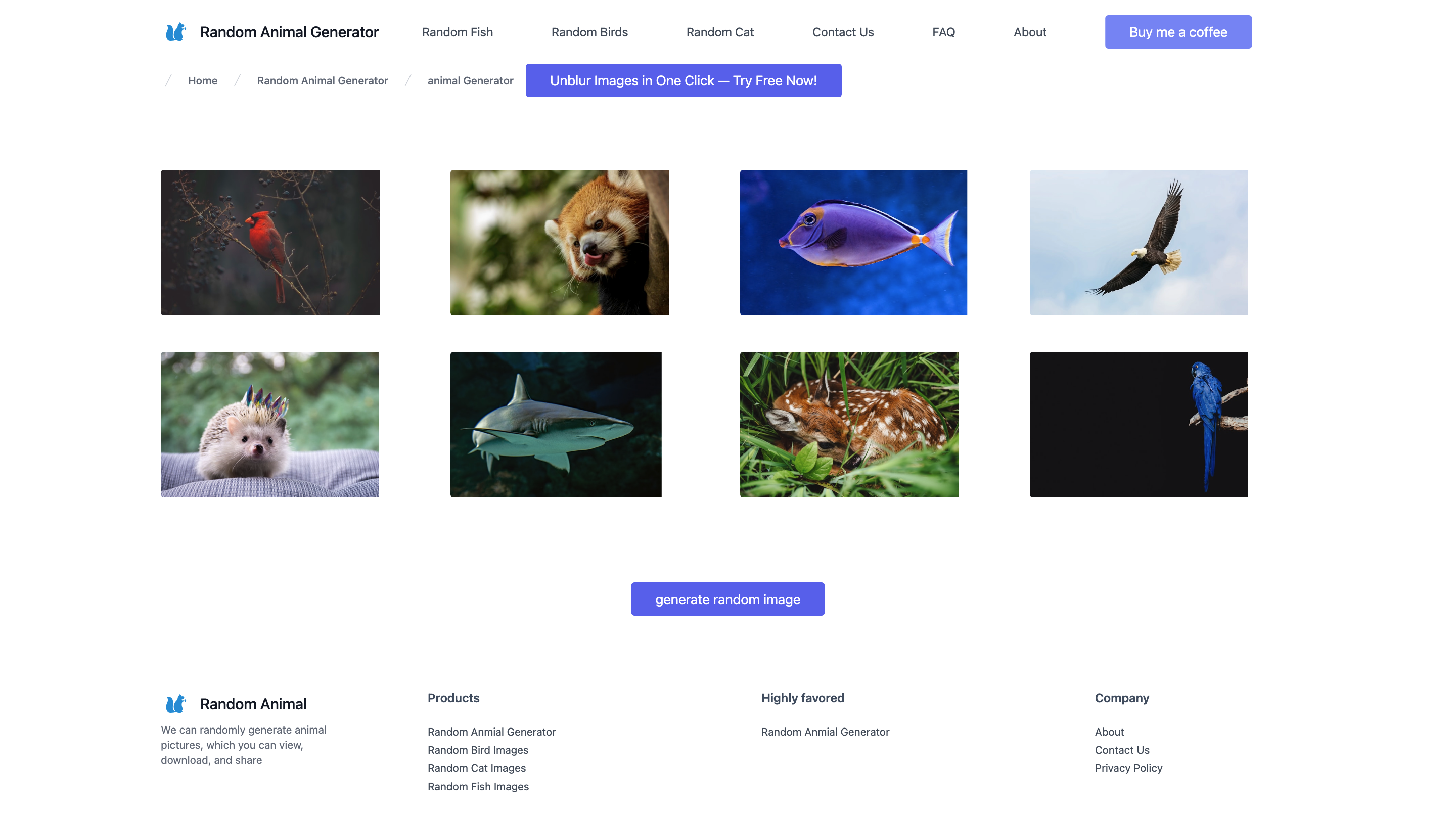
Task: Open Contact Us under Company
Action: (1121, 749)
